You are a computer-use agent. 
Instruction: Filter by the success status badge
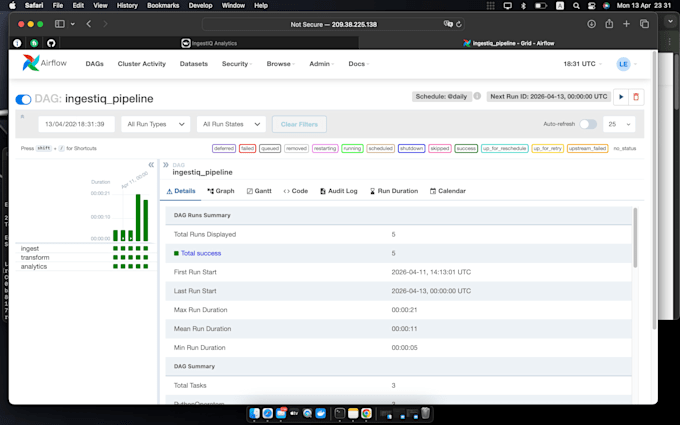466,148
